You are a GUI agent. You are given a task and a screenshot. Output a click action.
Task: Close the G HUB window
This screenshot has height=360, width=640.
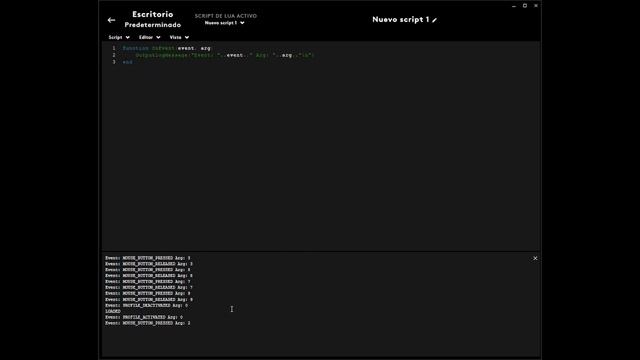coord(536,6)
